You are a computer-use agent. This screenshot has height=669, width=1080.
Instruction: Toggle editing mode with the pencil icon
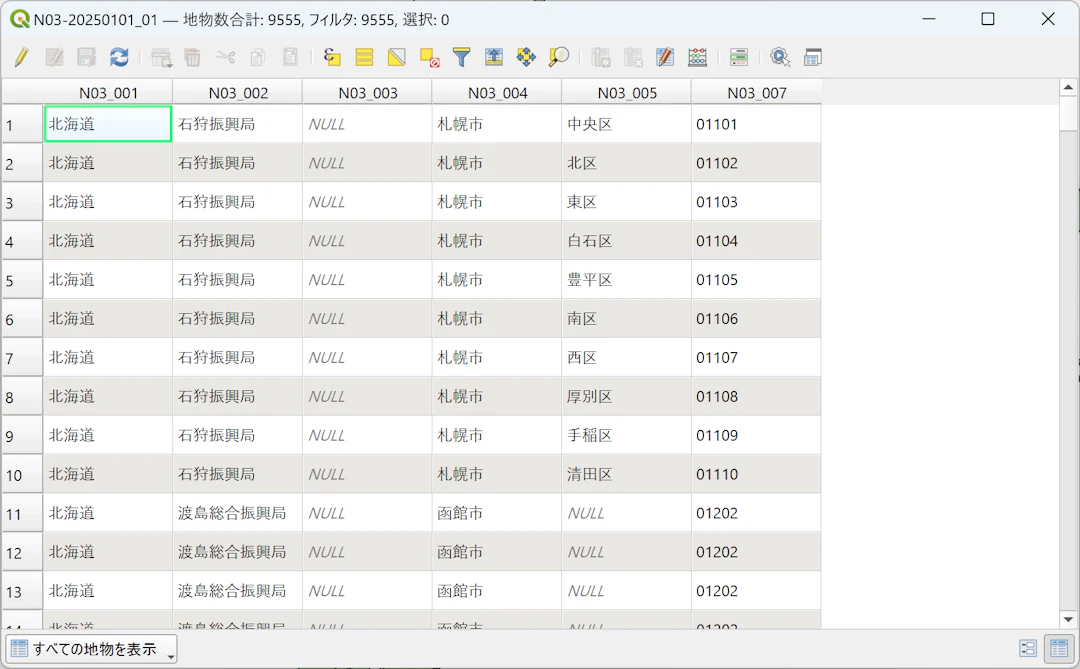click(x=21, y=57)
